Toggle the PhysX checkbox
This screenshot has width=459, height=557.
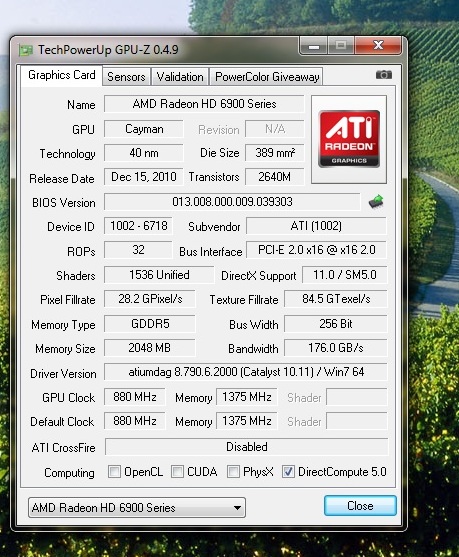pyautogui.click(x=233, y=472)
